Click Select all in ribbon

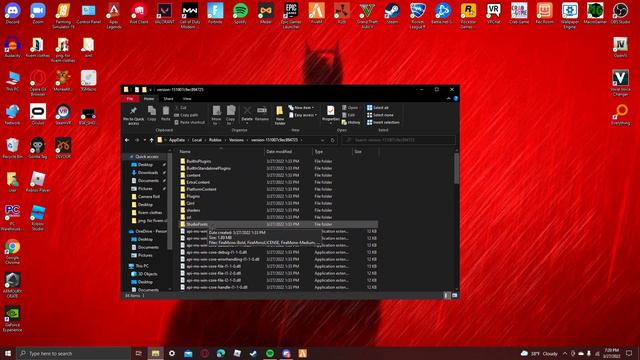point(378,108)
